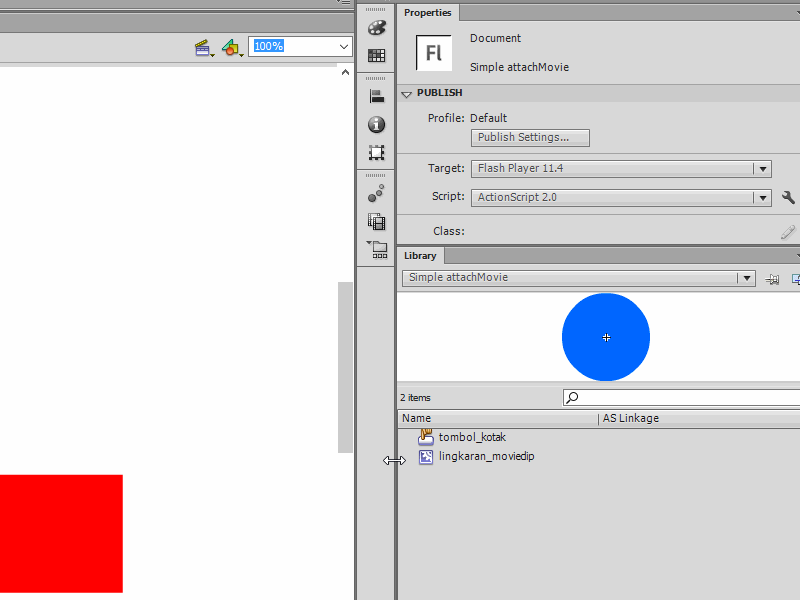Open the stage zoom percentage dropdown
The image size is (800, 600).
coord(344,47)
